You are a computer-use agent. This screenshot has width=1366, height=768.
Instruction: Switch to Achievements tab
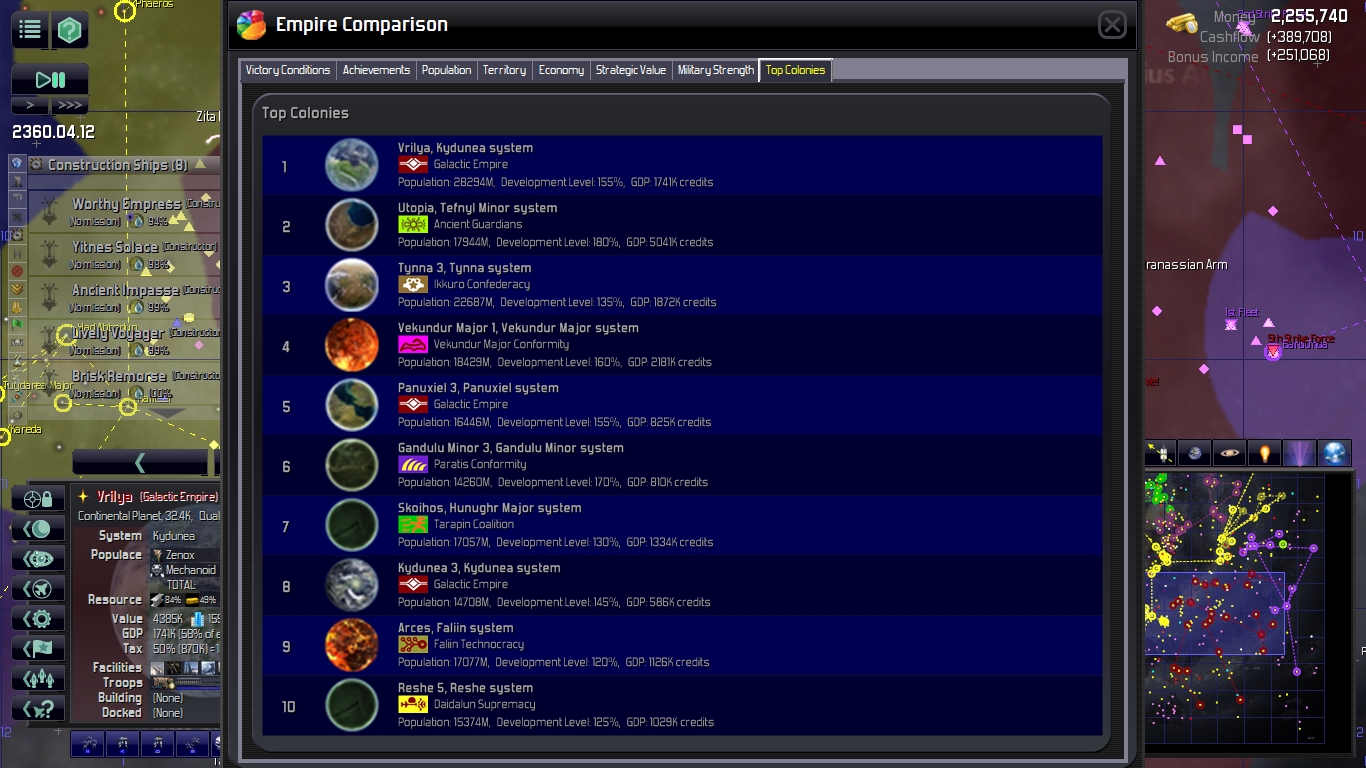point(376,70)
